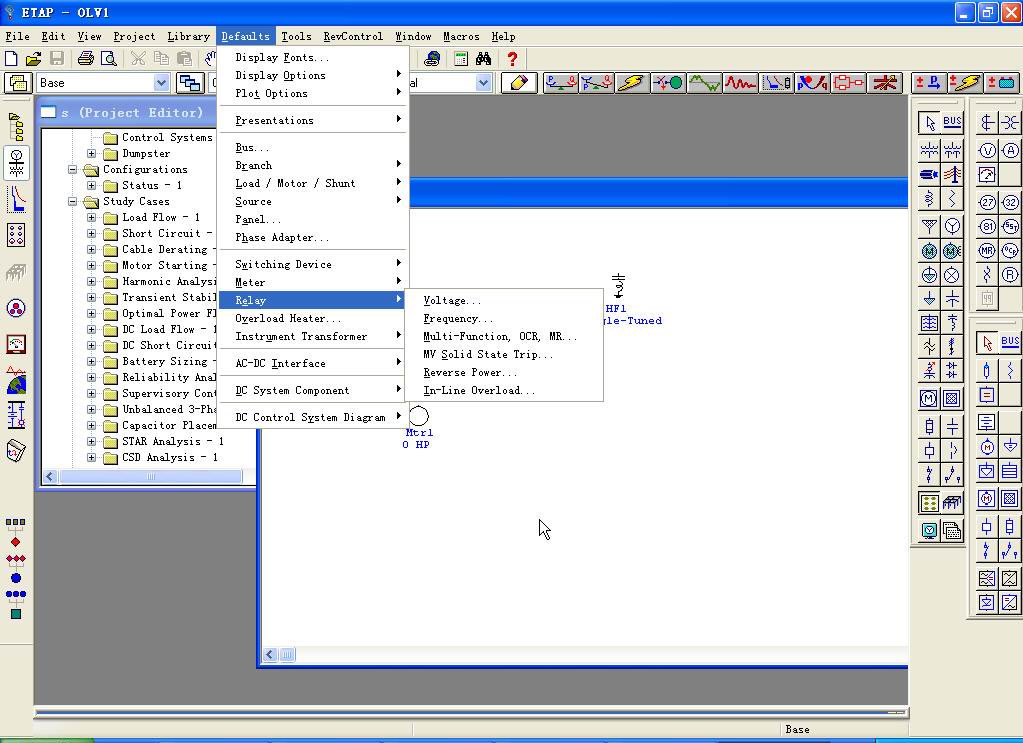
Task: Select the DC Load Flow mode icon
Action: coord(928,83)
